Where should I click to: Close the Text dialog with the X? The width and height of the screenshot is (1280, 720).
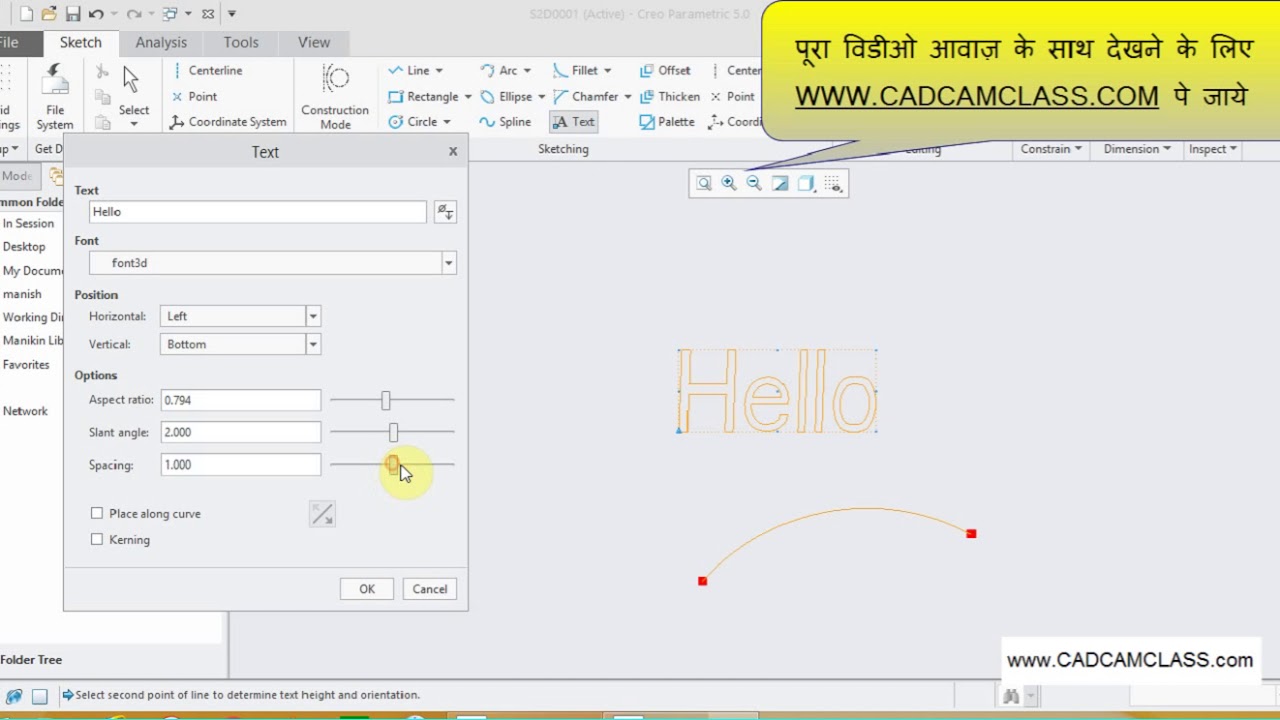click(453, 151)
